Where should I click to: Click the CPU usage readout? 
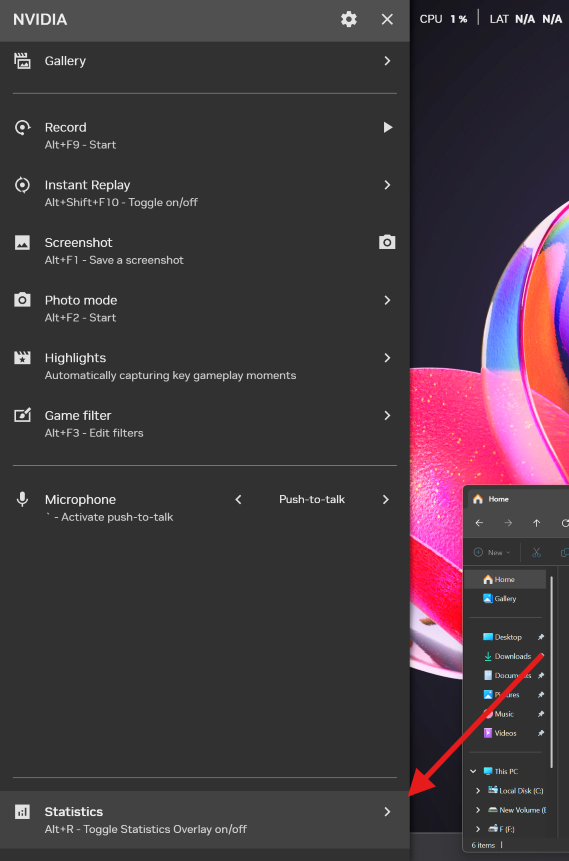click(443, 19)
